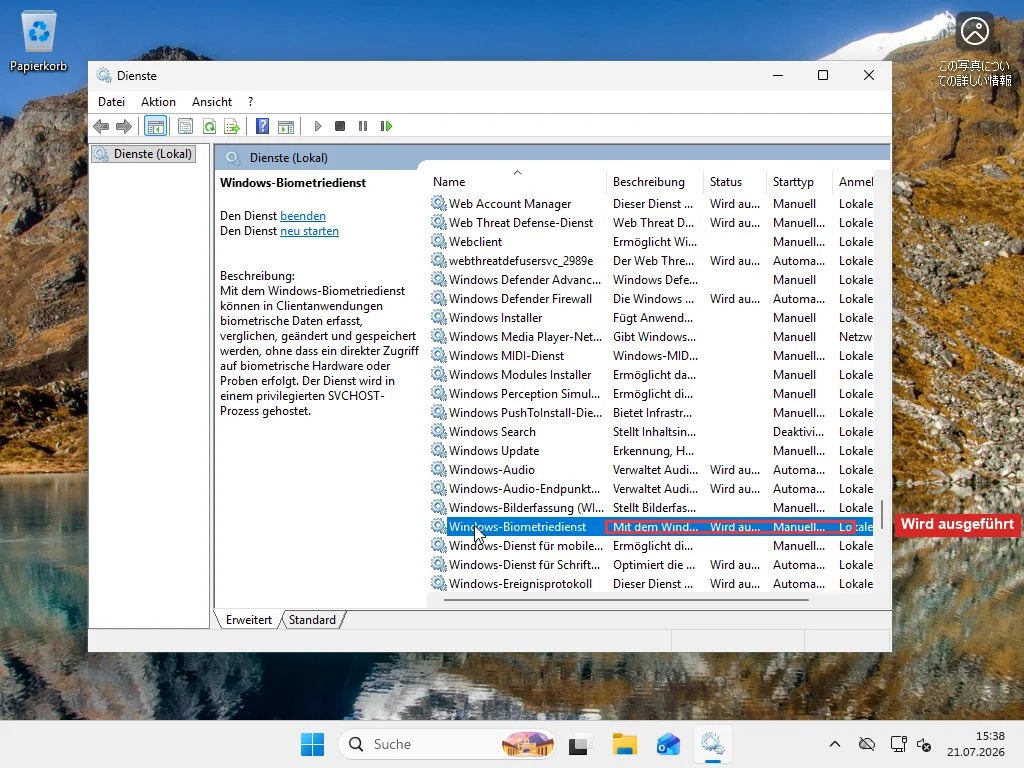Open the Properties toolbar icon
The width and height of the screenshot is (1024, 768).
coord(185,126)
